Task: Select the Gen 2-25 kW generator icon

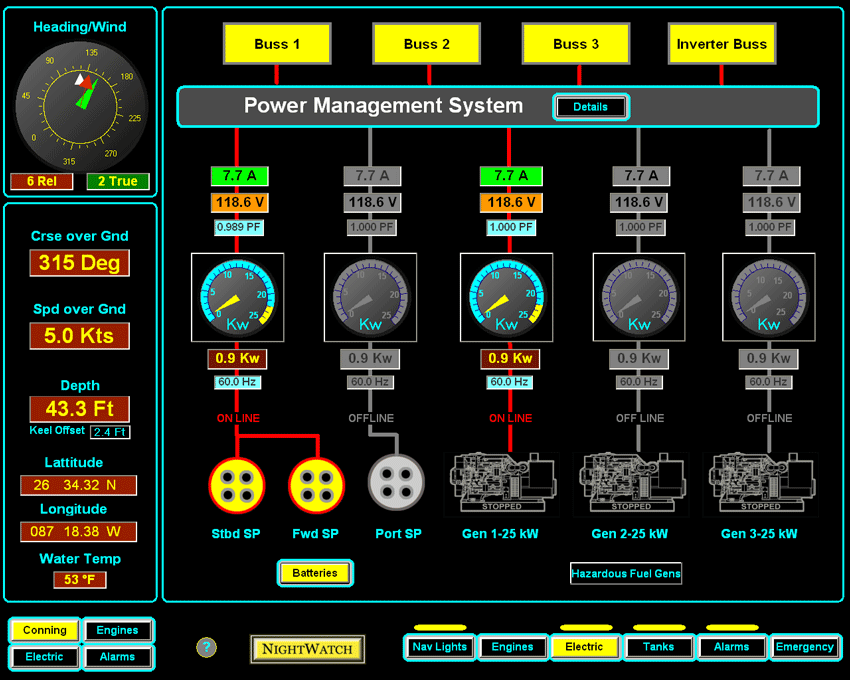Action: pos(631,483)
